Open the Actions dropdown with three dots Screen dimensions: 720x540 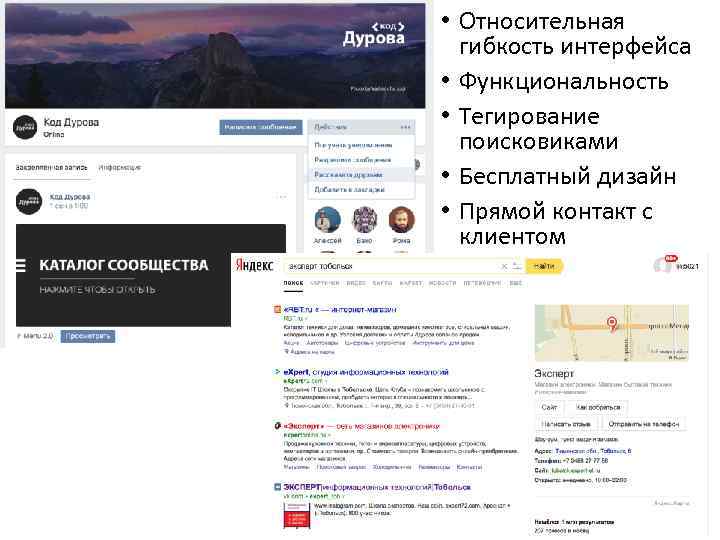(x=362, y=127)
